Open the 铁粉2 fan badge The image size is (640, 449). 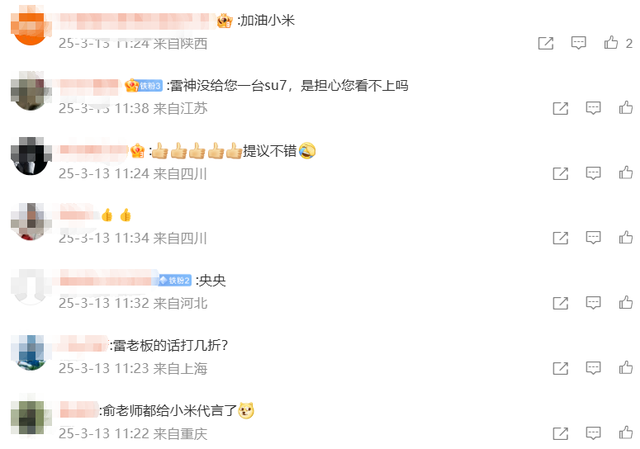point(175,280)
